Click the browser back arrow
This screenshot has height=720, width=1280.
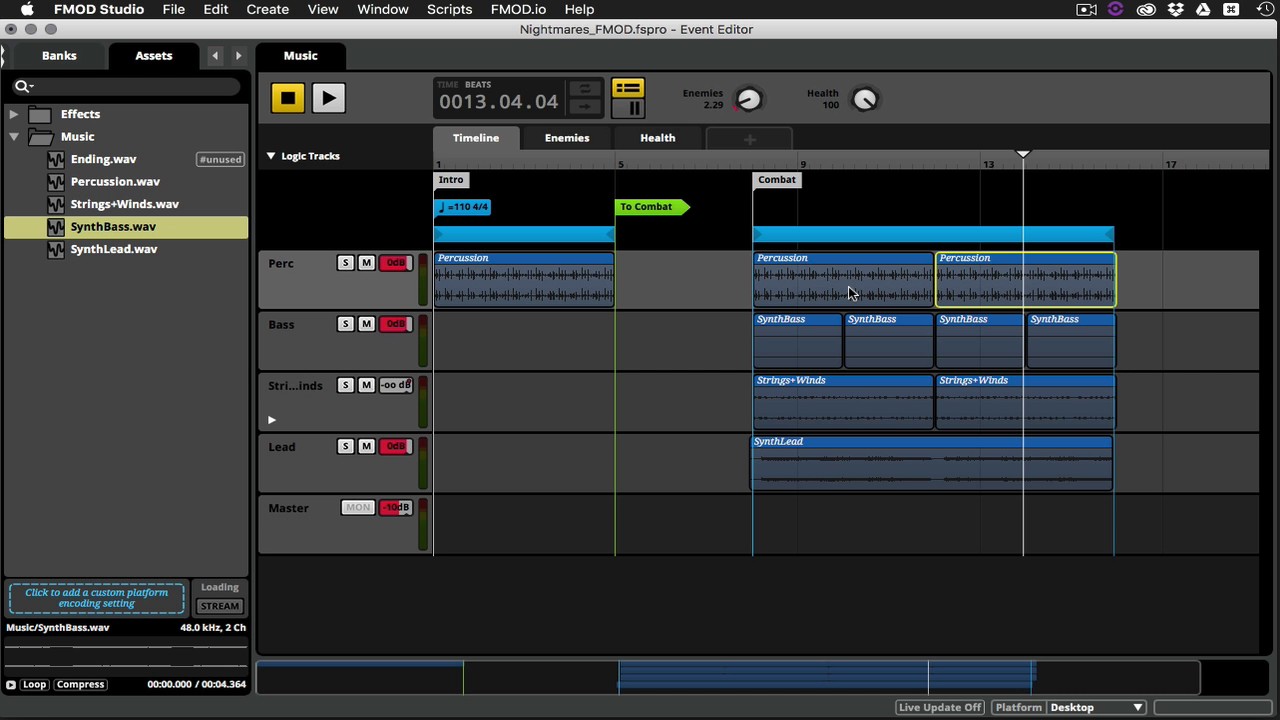(215, 56)
